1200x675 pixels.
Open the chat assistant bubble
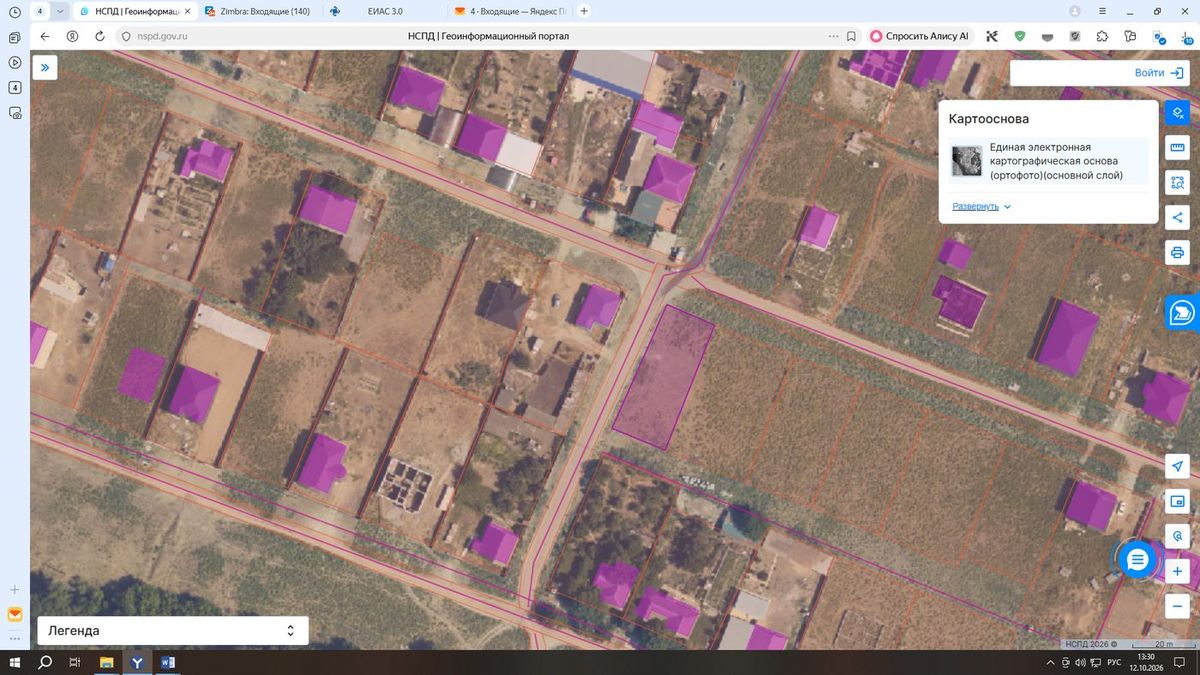pos(1137,560)
